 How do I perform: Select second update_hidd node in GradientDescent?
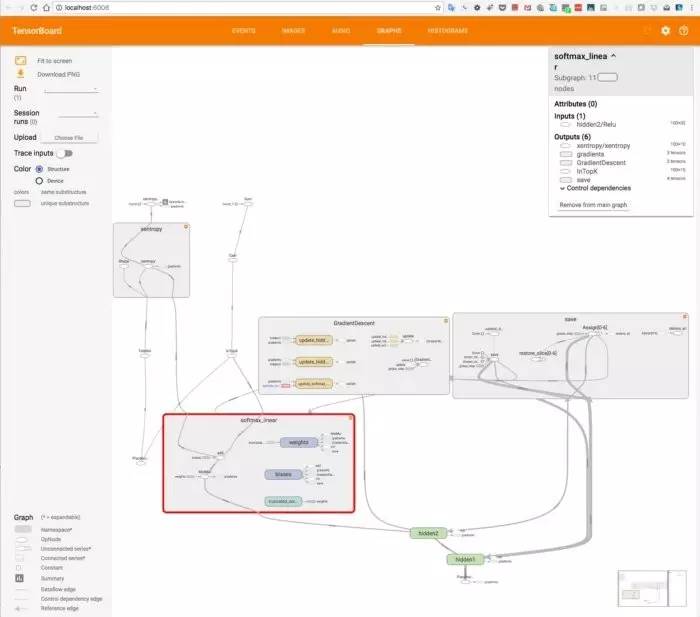click(314, 362)
